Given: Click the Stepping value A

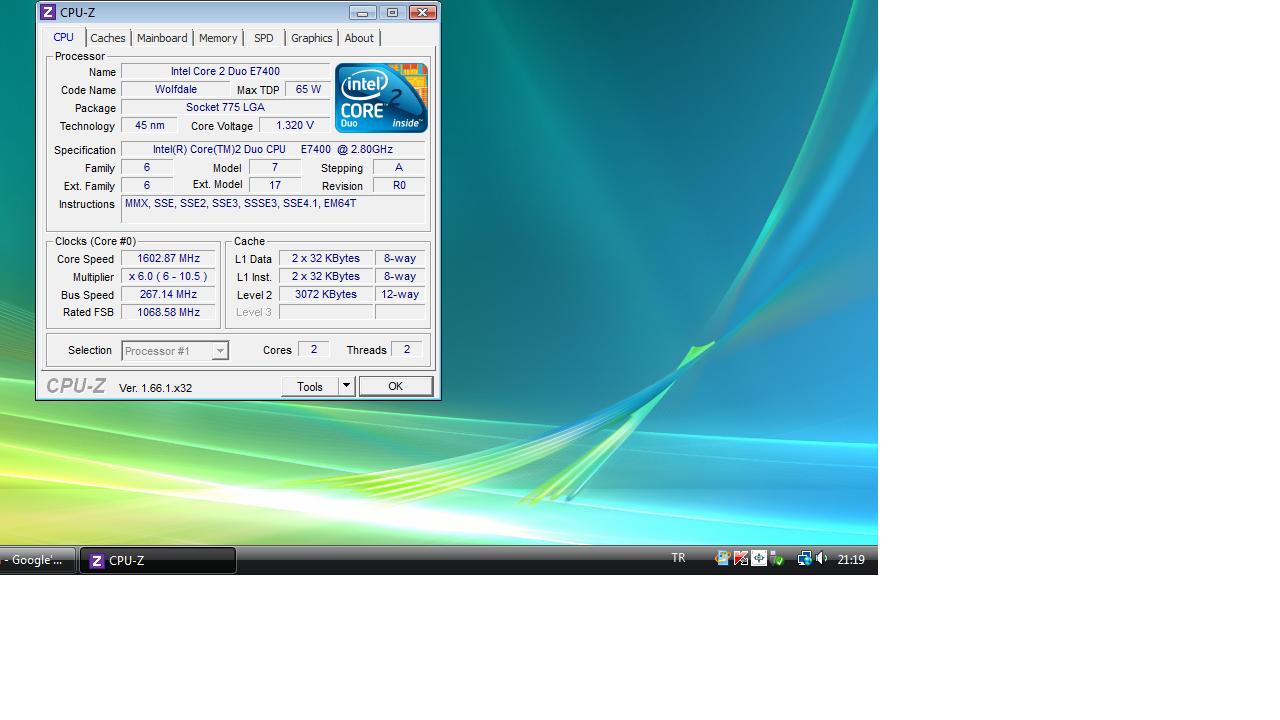Looking at the screenshot, I should (399, 168).
